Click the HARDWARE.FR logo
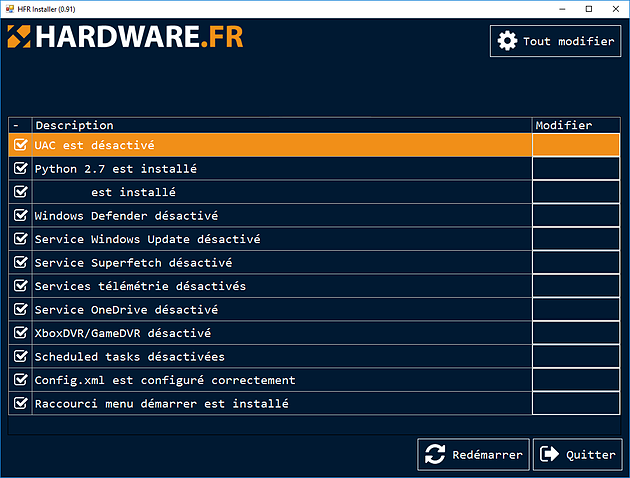630x478 pixels. point(125,37)
